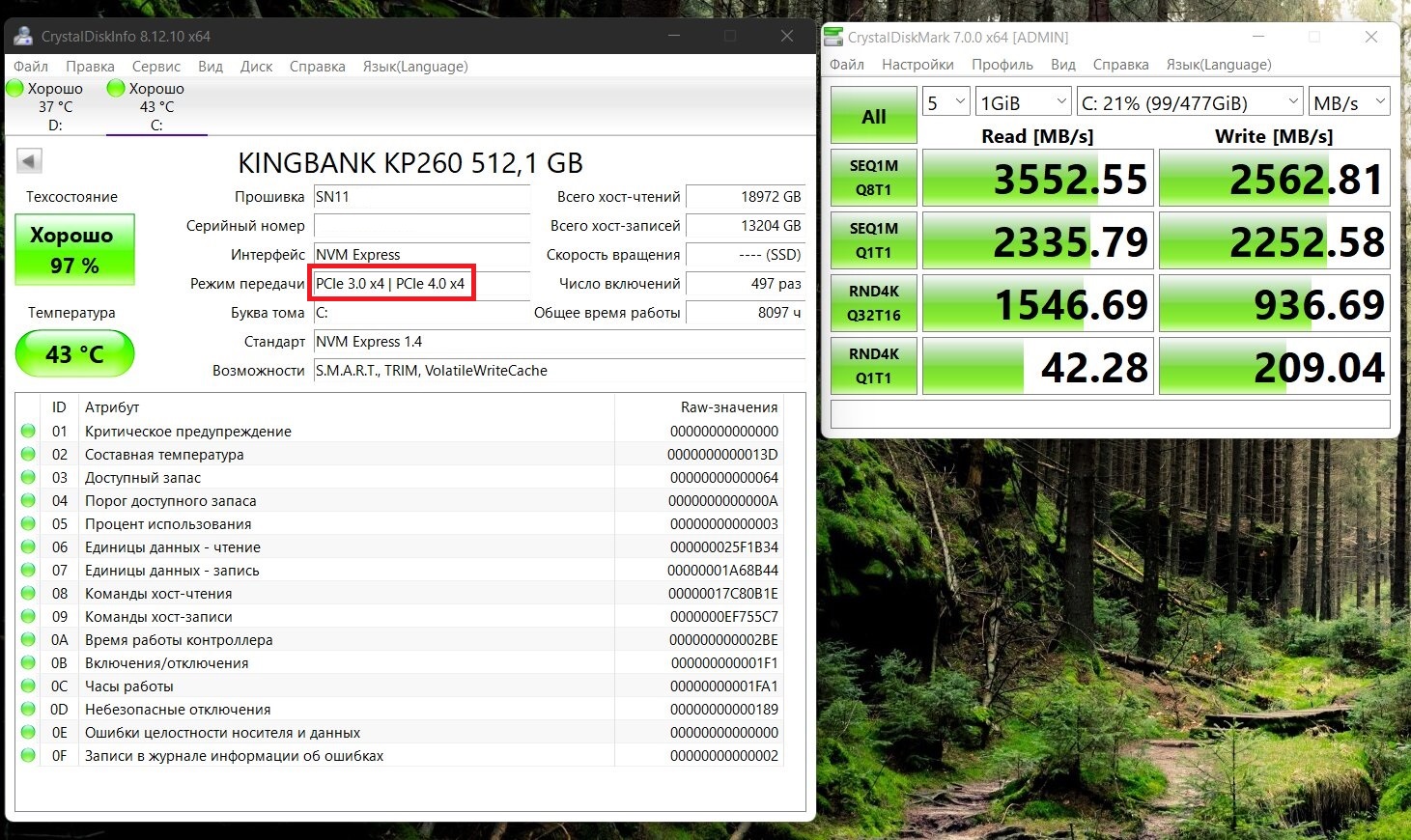Click status circle for attribute 0F error log entries
1411x840 pixels.
point(28,755)
